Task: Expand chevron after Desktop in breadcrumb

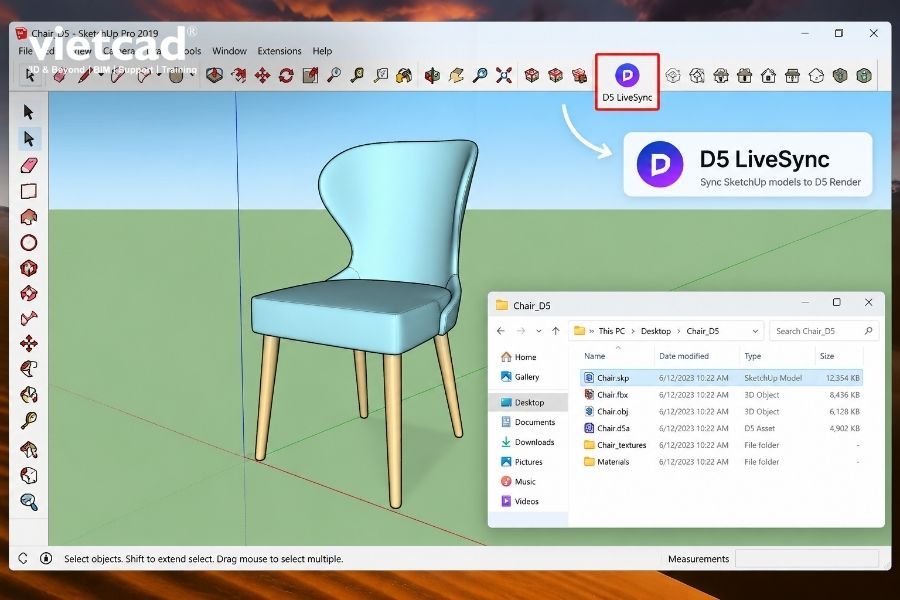Action: pyautogui.click(x=678, y=331)
